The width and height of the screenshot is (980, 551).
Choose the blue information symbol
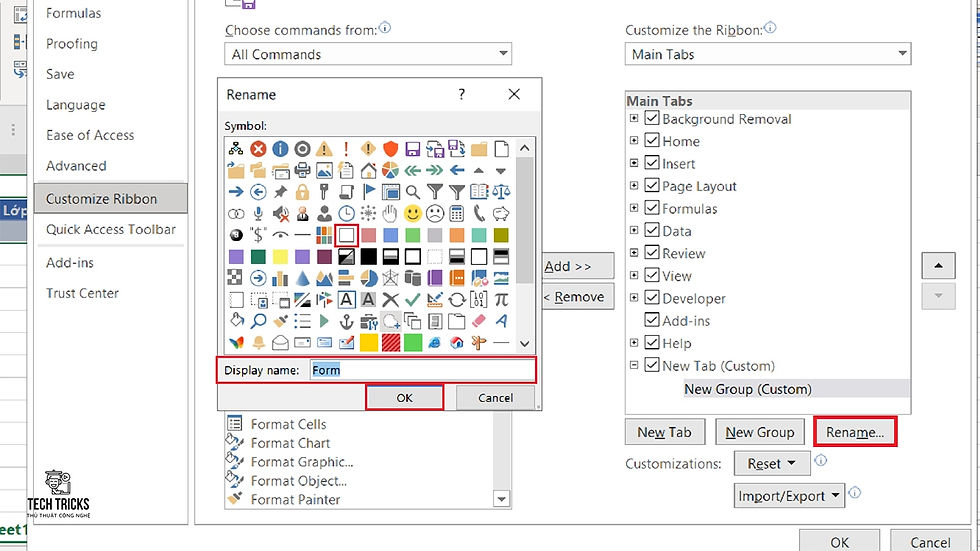280,149
